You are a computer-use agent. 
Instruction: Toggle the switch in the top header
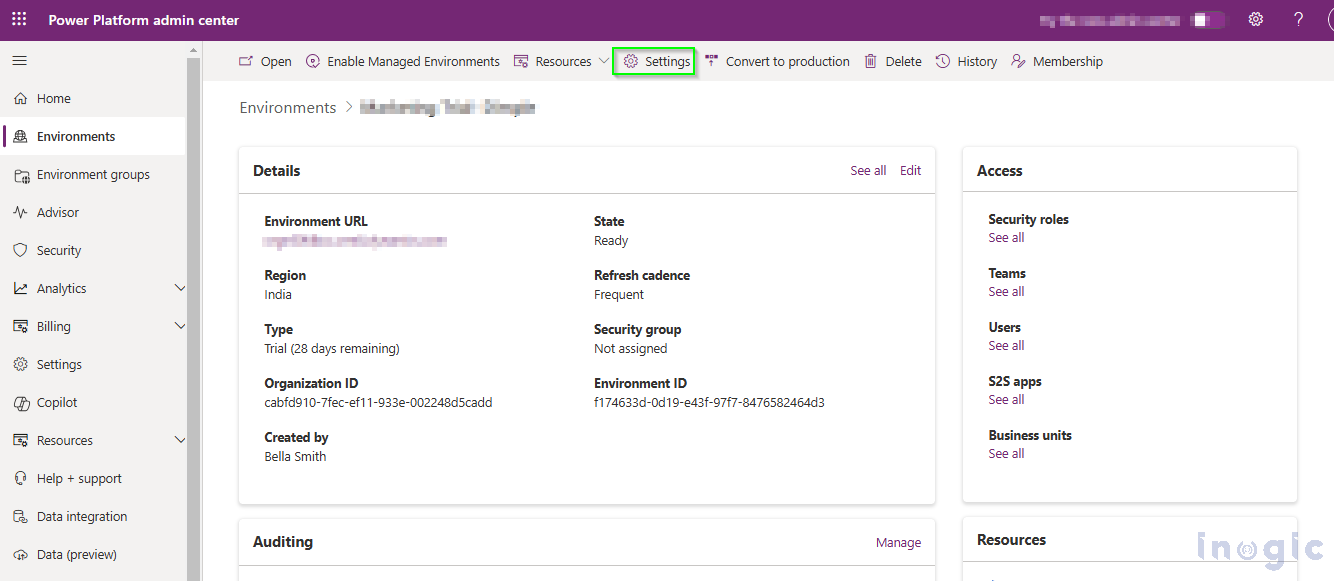[x=1208, y=20]
